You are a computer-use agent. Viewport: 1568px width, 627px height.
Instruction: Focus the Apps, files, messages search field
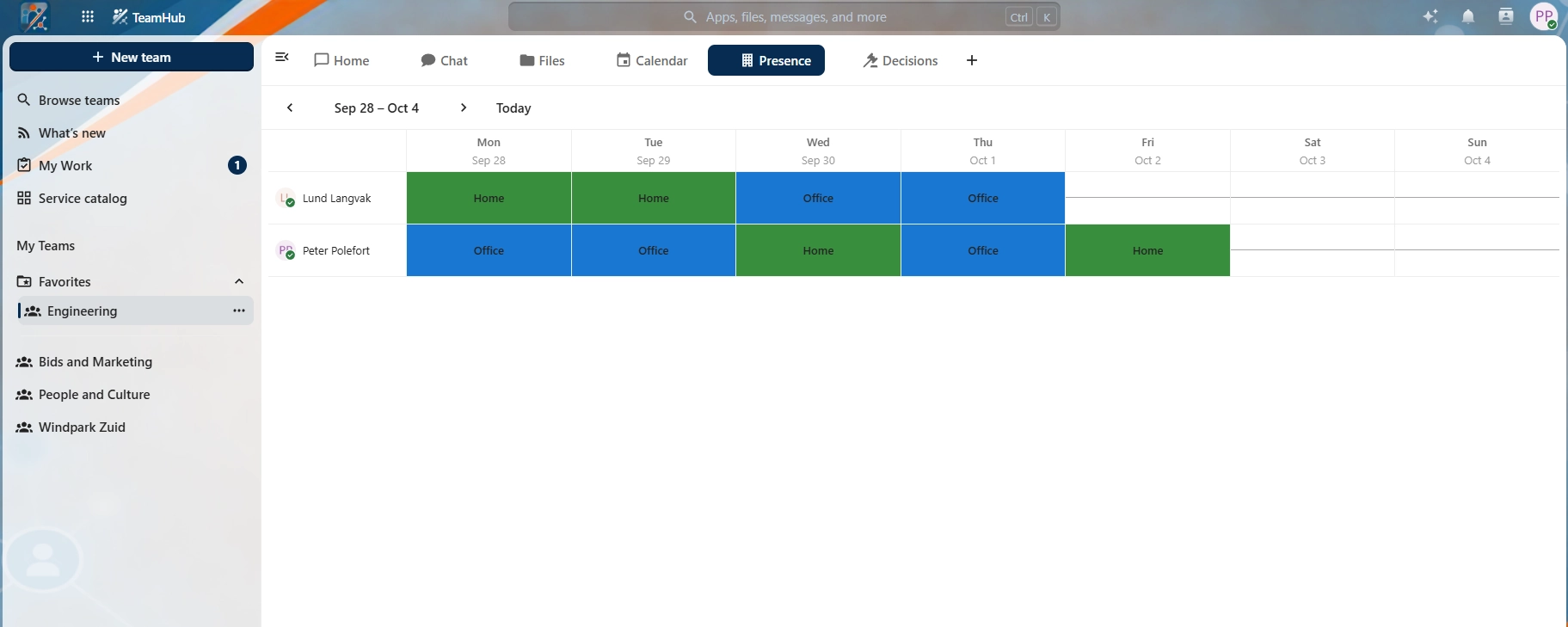pos(784,17)
